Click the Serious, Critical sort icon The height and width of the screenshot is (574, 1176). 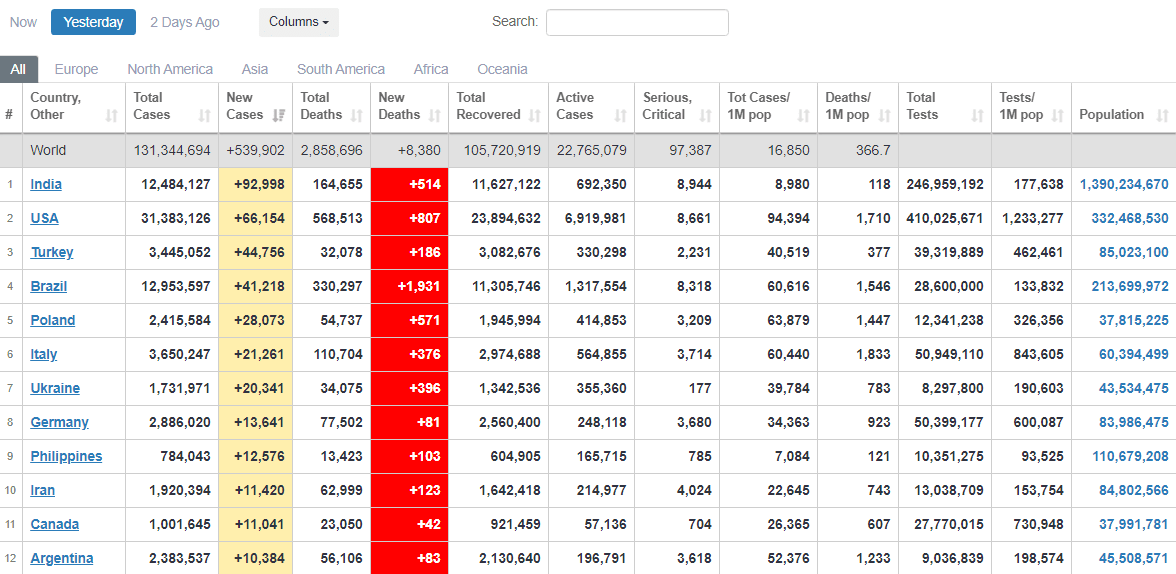point(706,115)
